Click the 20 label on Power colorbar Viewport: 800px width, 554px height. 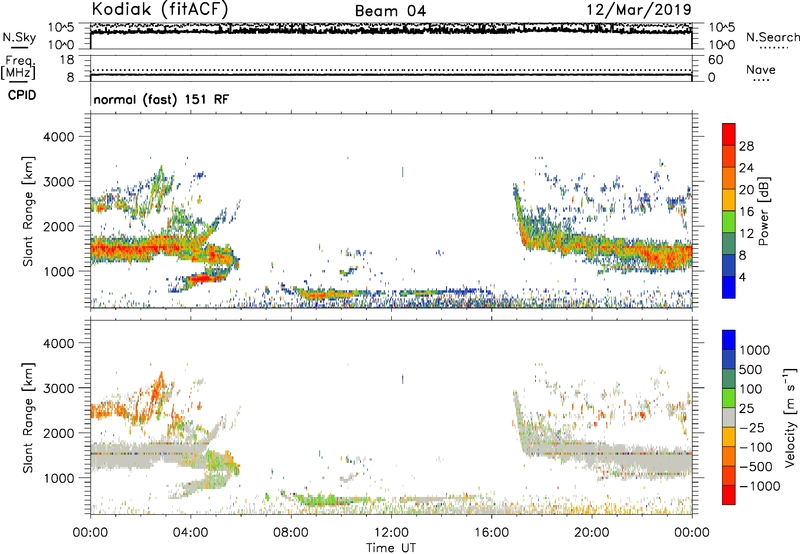(x=746, y=190)
